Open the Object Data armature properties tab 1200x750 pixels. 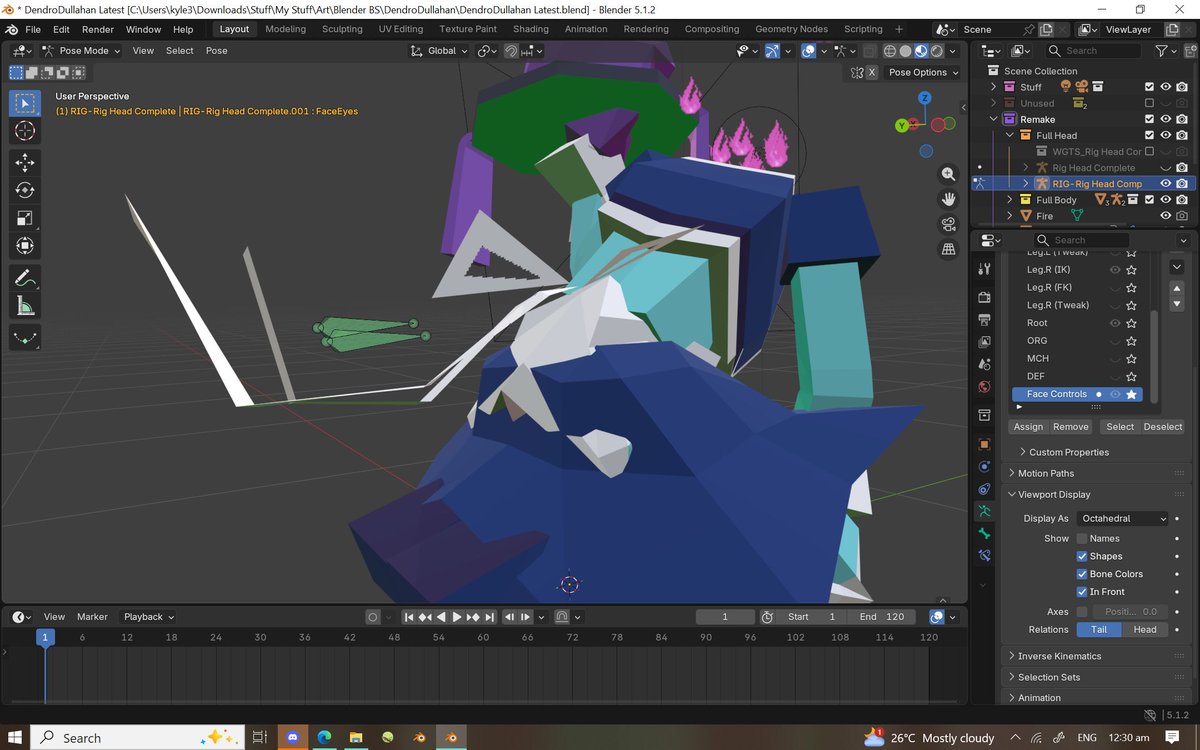(984, 510)
